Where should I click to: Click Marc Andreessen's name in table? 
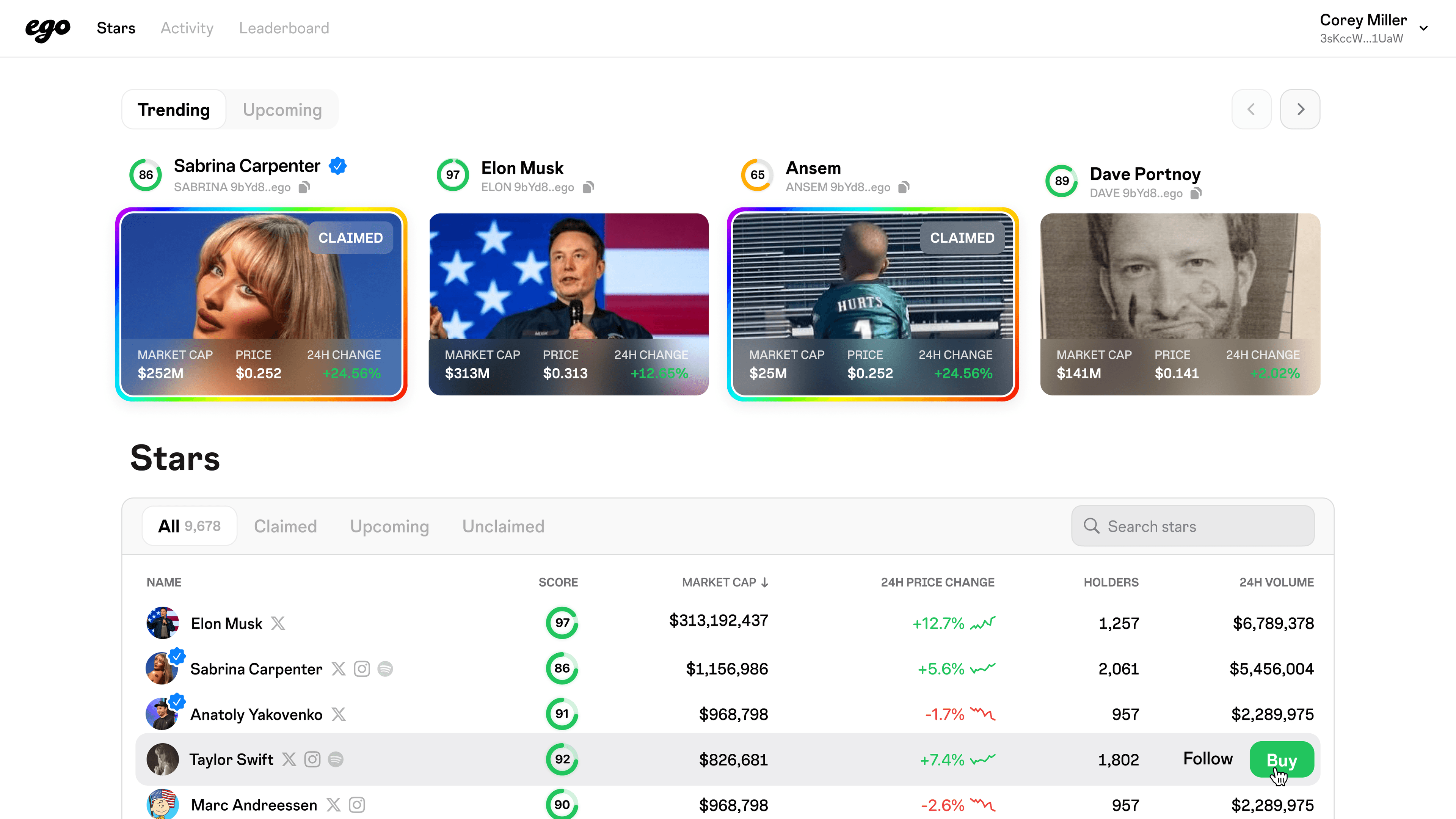[254, 805]
